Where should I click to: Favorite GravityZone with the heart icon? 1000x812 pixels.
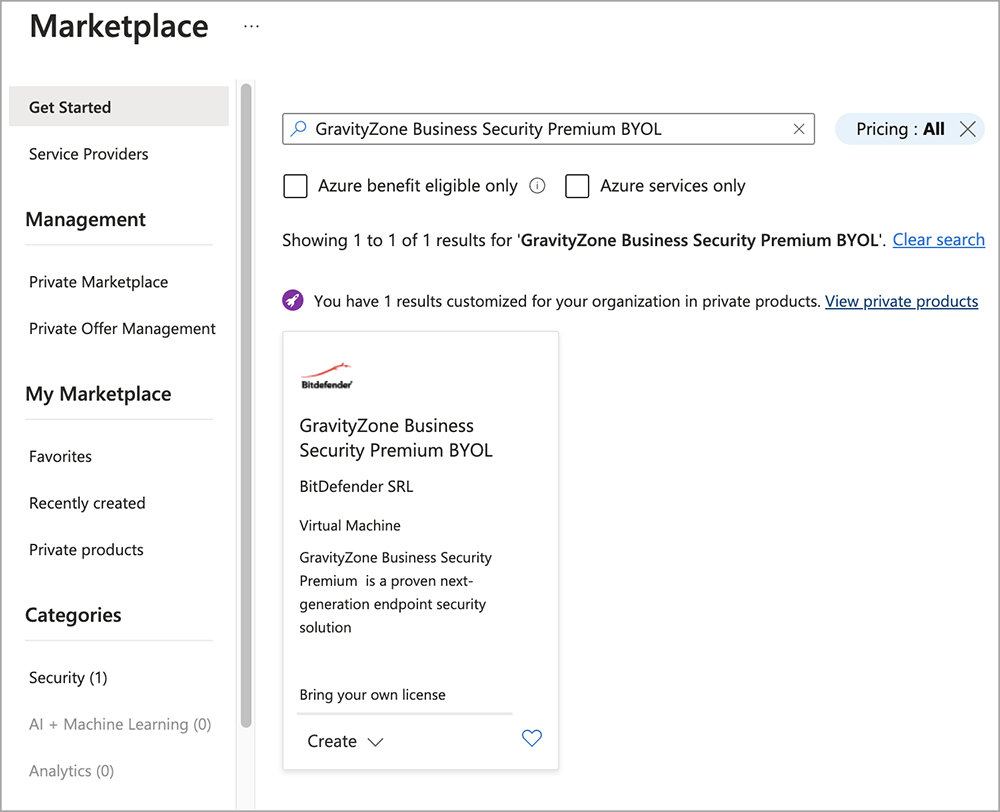tap(532, 739)
